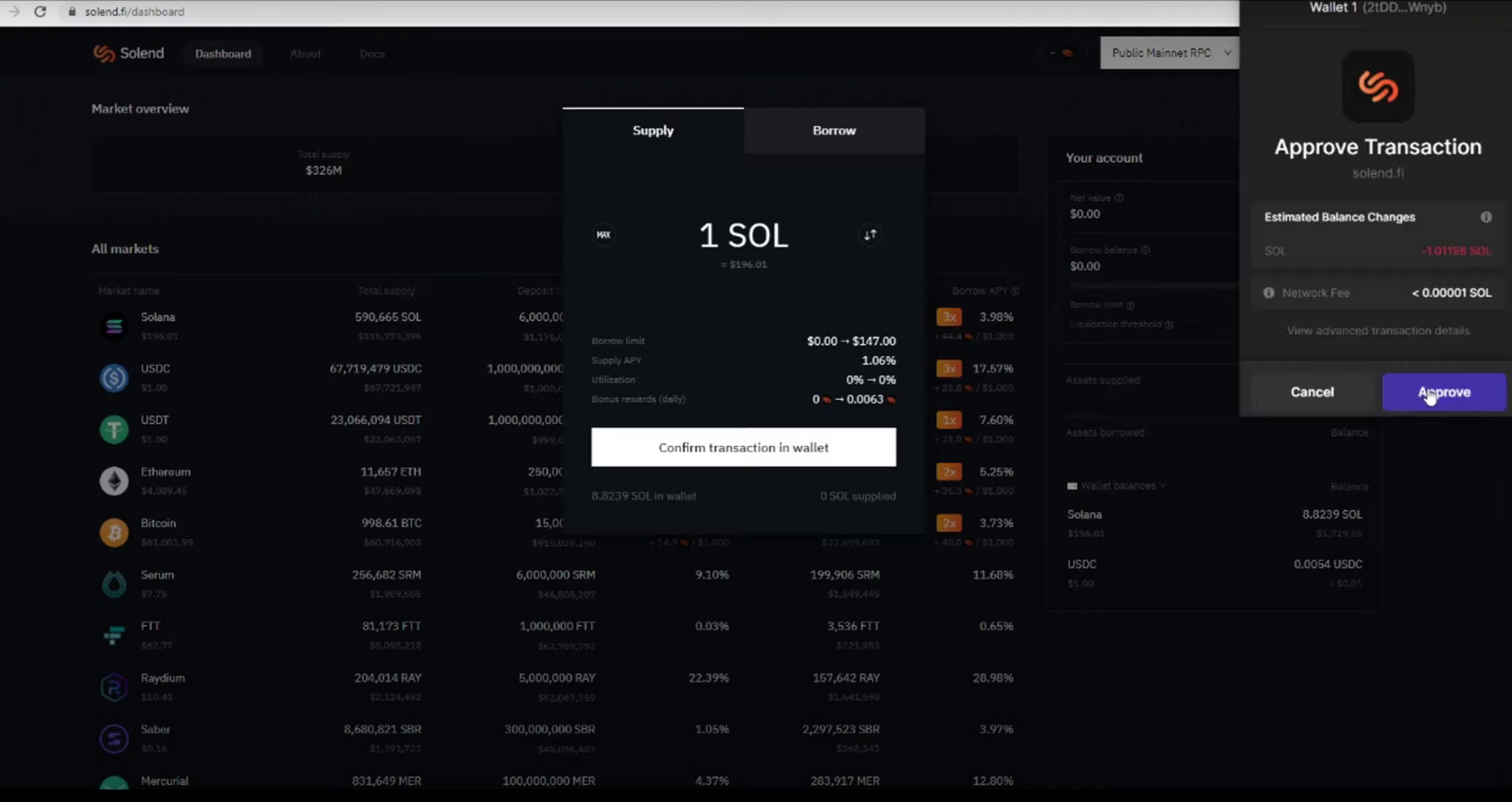
Task: Click the Solend logo icon
Action: click(x=104, y=53)
